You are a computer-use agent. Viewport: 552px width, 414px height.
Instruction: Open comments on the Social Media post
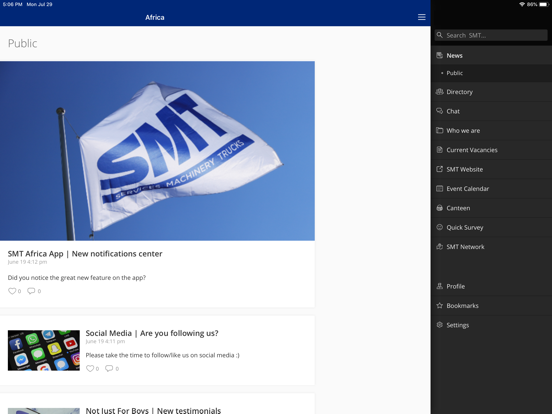109,368
